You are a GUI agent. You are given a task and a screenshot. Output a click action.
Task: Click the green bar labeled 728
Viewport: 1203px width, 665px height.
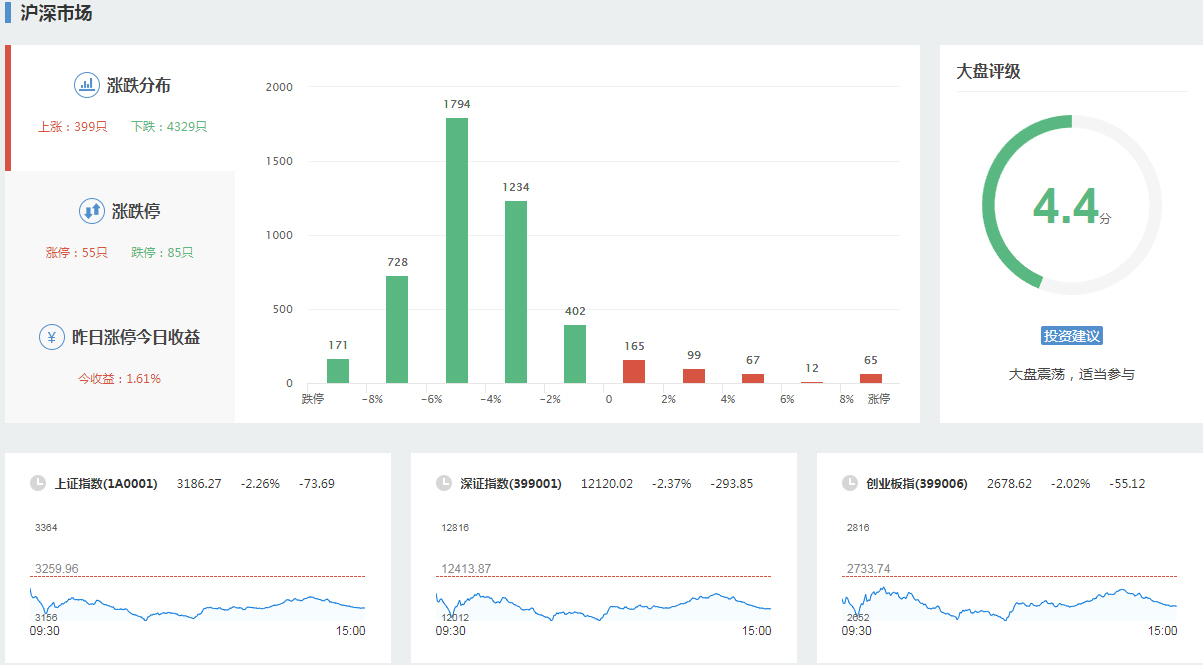[x=397, y=329]
